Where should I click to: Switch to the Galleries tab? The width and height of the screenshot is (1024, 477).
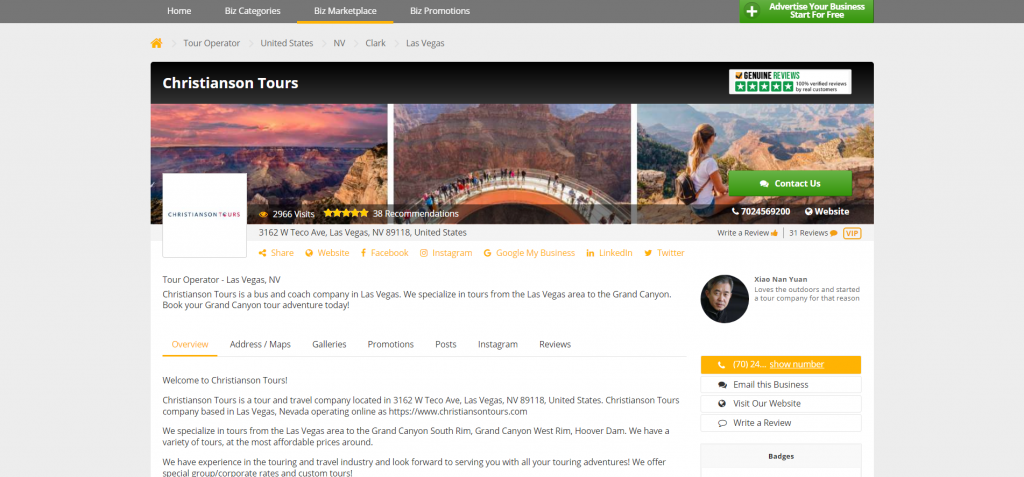[x=329, y=344]
